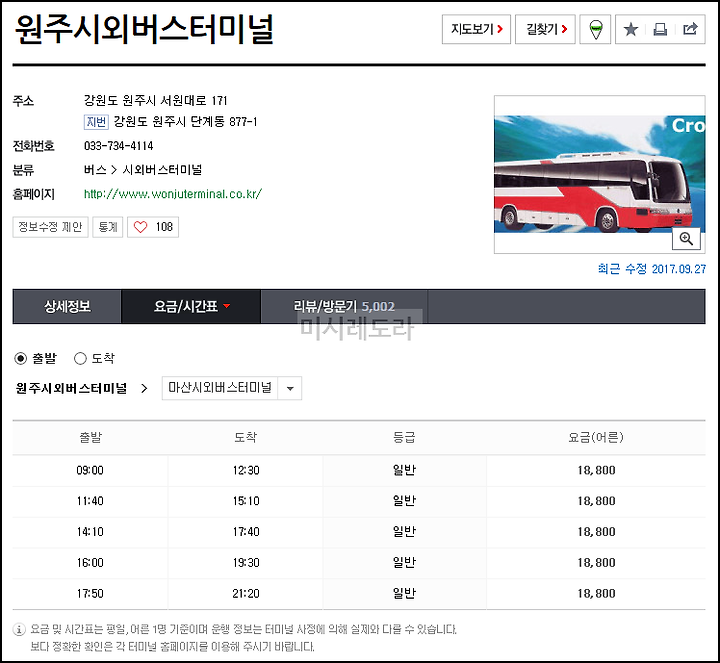Click the 09:00 departure time cell
Image resolution: width=720 pixels, height=663 pixels.
click(x=90, y=470)
